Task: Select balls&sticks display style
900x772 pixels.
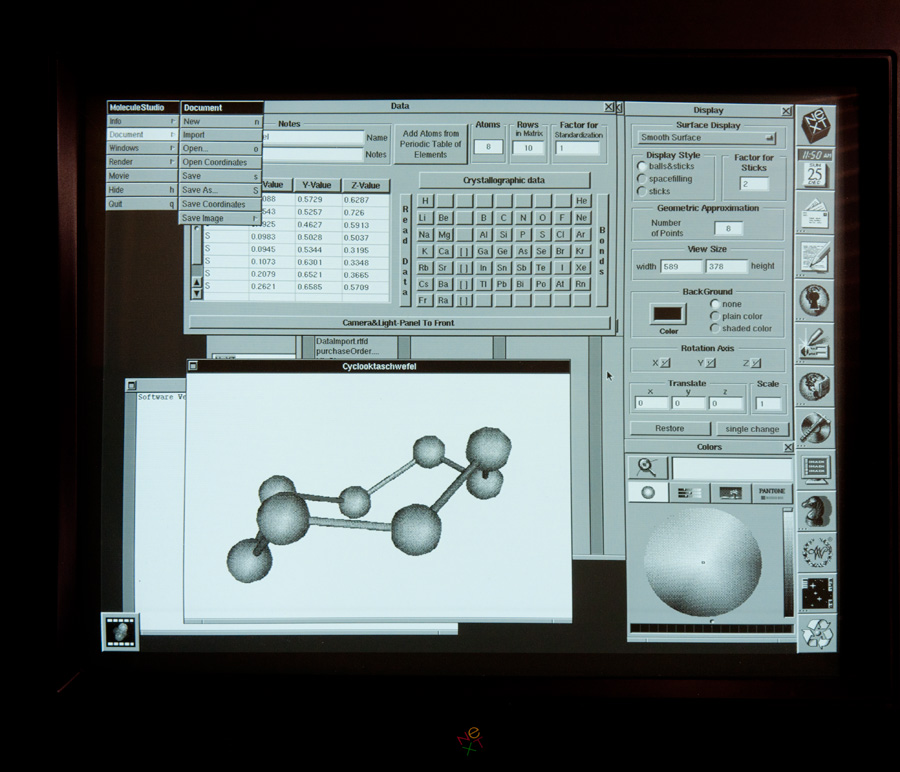Action: click(x=642, y=167)
